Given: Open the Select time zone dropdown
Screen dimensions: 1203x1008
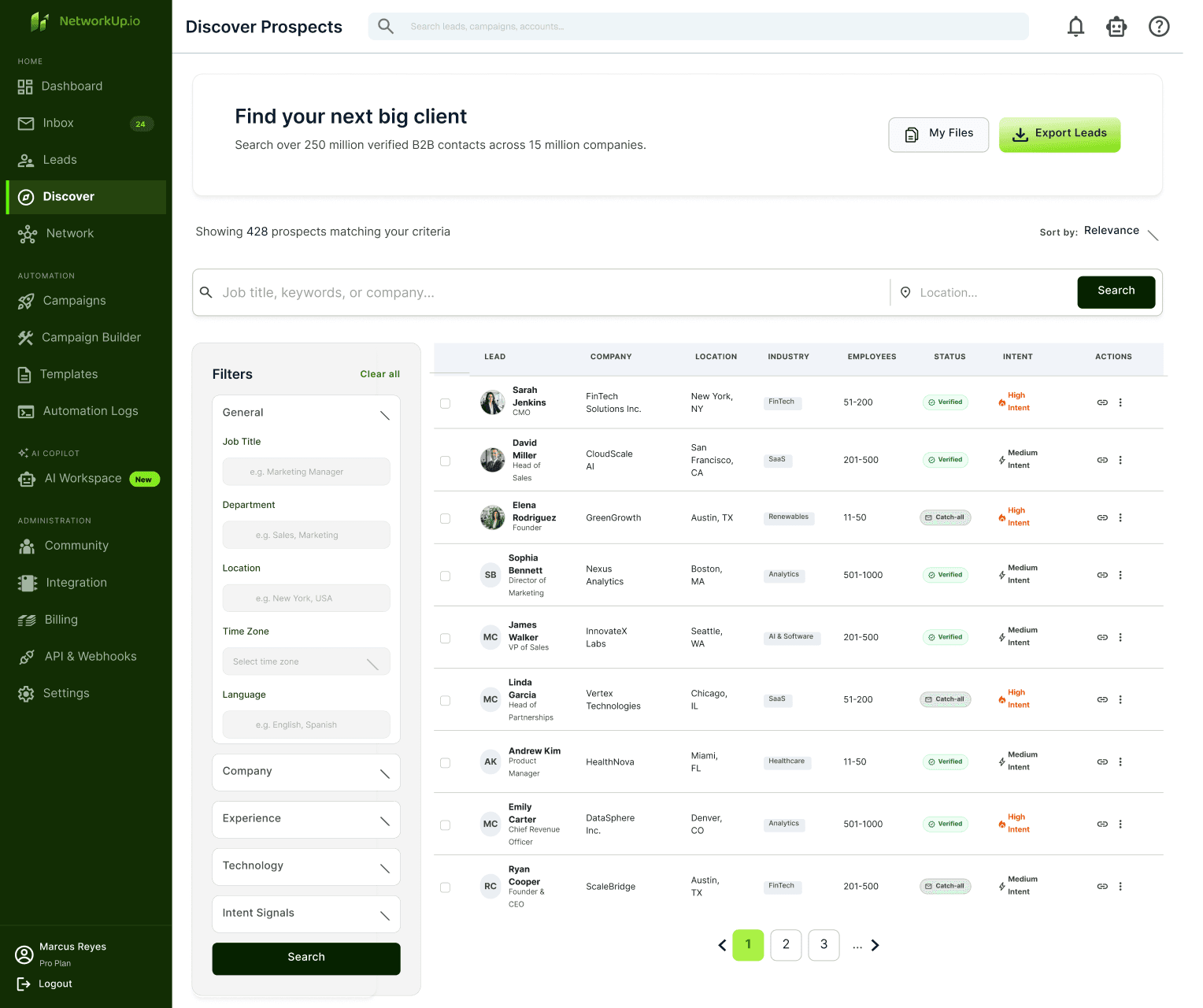Looking at the screenshot, I should [306, 661].
